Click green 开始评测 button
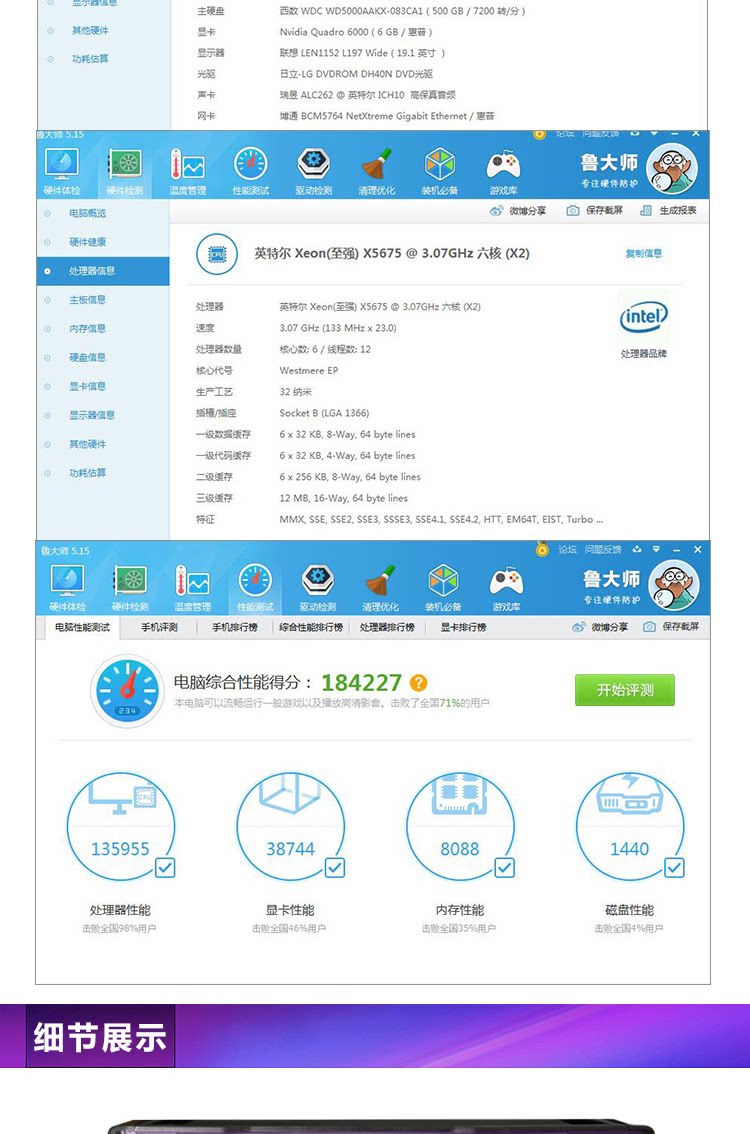 point(625,690)
